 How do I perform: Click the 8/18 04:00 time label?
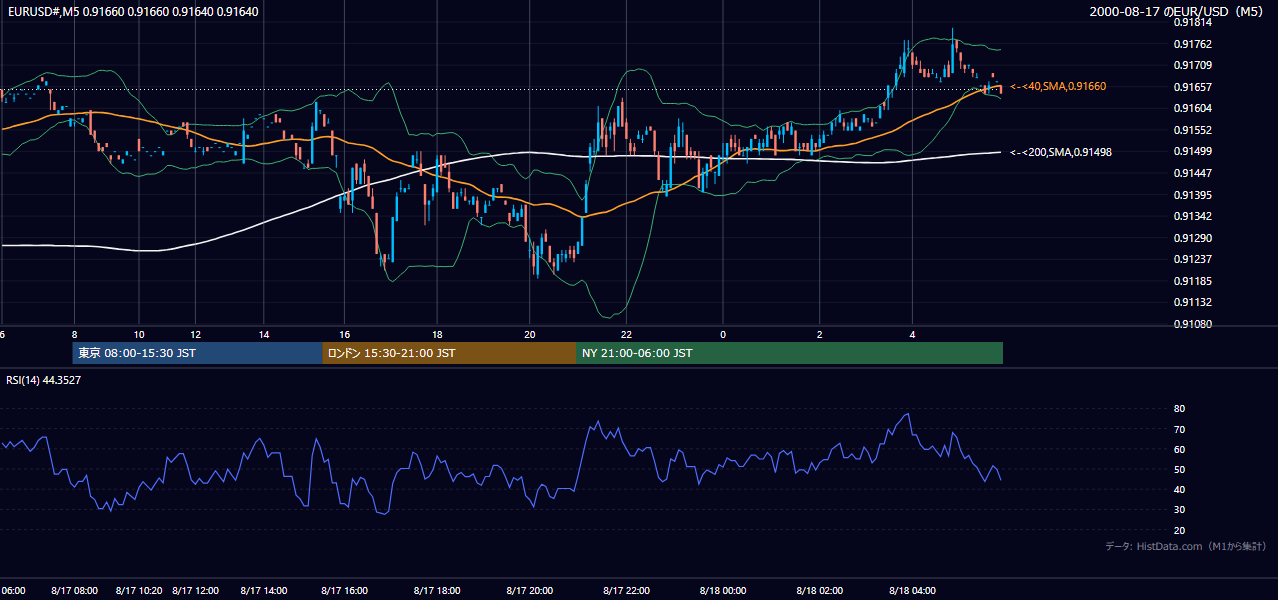point(912,591)
